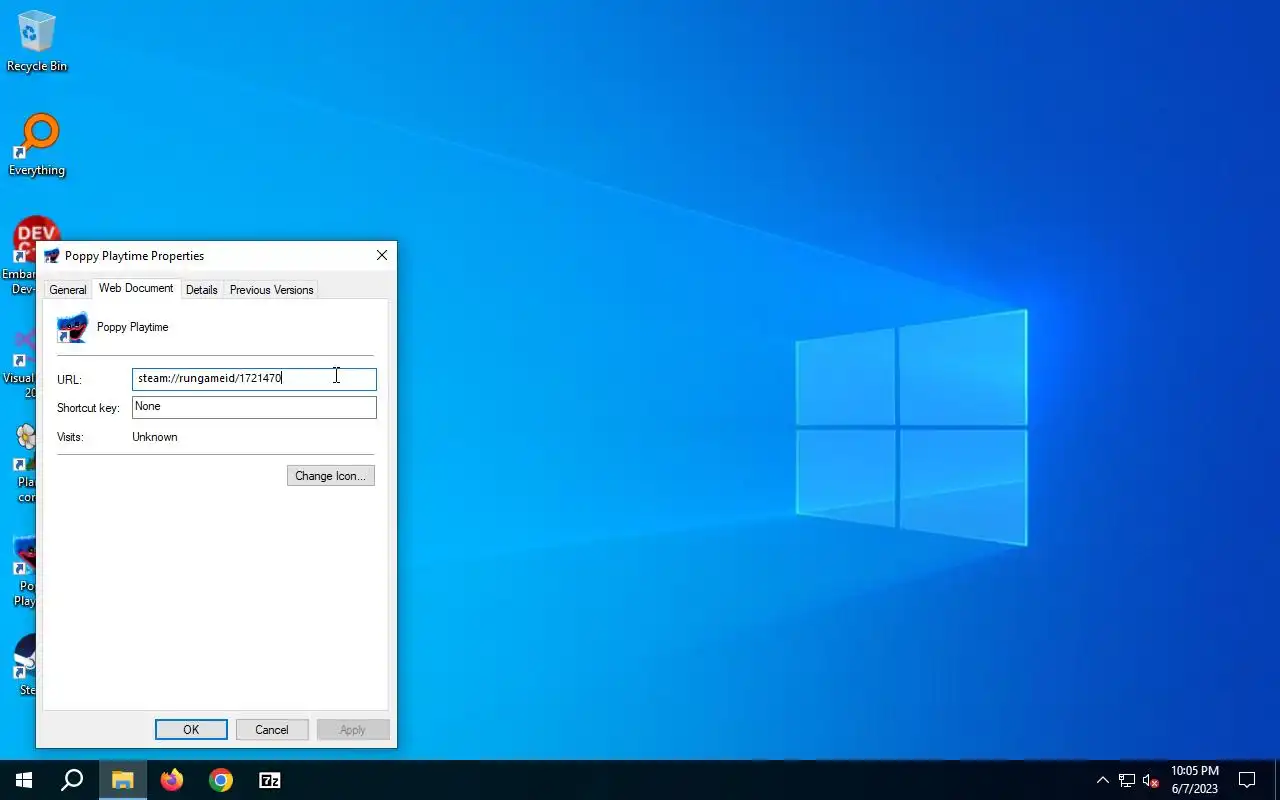Image resolution: width=1280 pixels, height=800 pixels.
Task: Click the muted volume tray icon
Action: tap(1151, 780)
